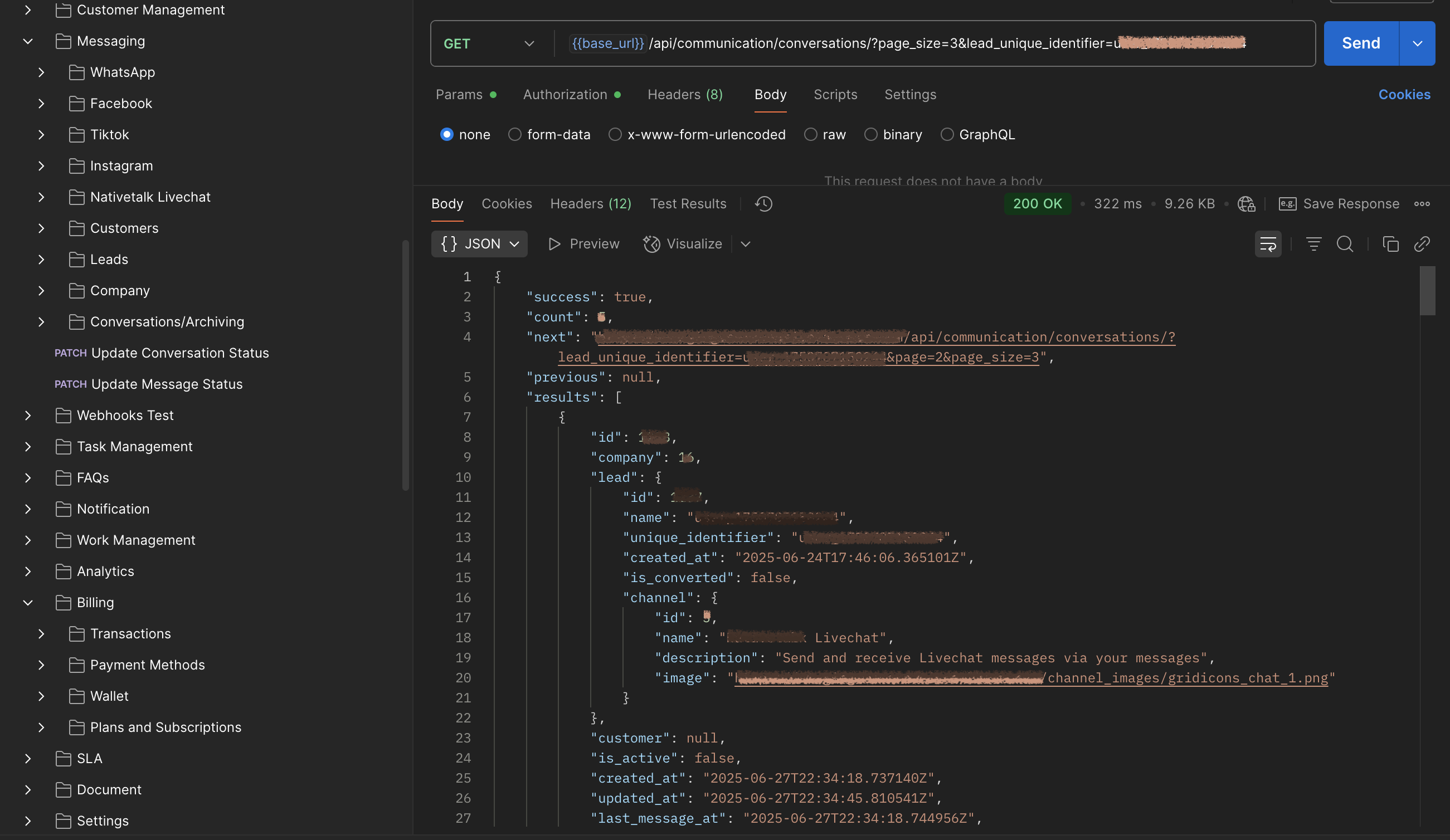Expand the Plans and Subscriptions chevron

click(41, 727)
